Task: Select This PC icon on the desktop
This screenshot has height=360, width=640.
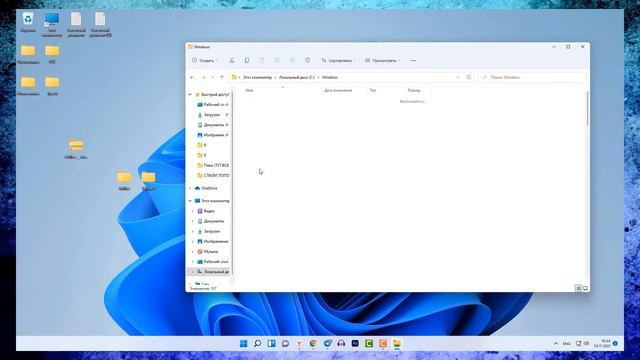Action: (x=52, y=24)
